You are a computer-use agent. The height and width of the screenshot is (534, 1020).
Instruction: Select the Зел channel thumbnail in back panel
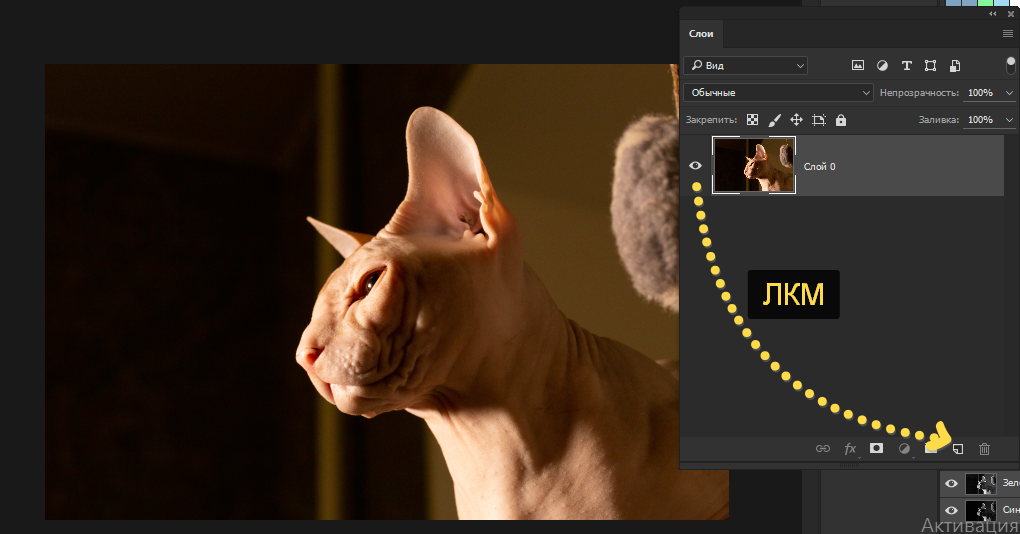(x=980, y=484)
